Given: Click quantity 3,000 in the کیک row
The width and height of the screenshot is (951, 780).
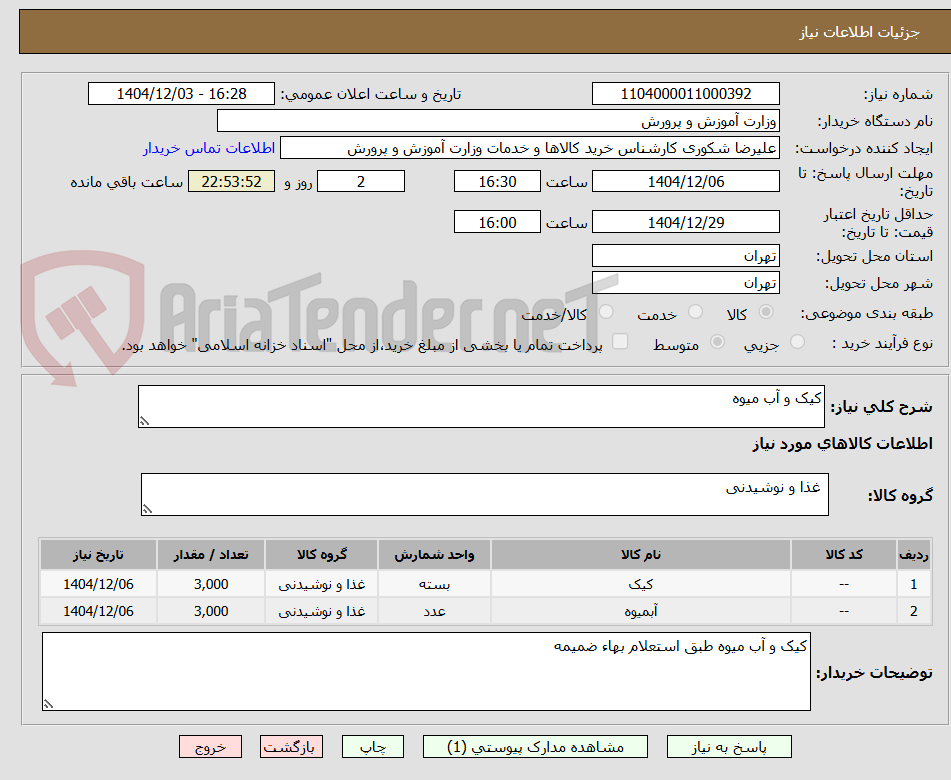Looking at the screenshot, I should tap(211, 584).
